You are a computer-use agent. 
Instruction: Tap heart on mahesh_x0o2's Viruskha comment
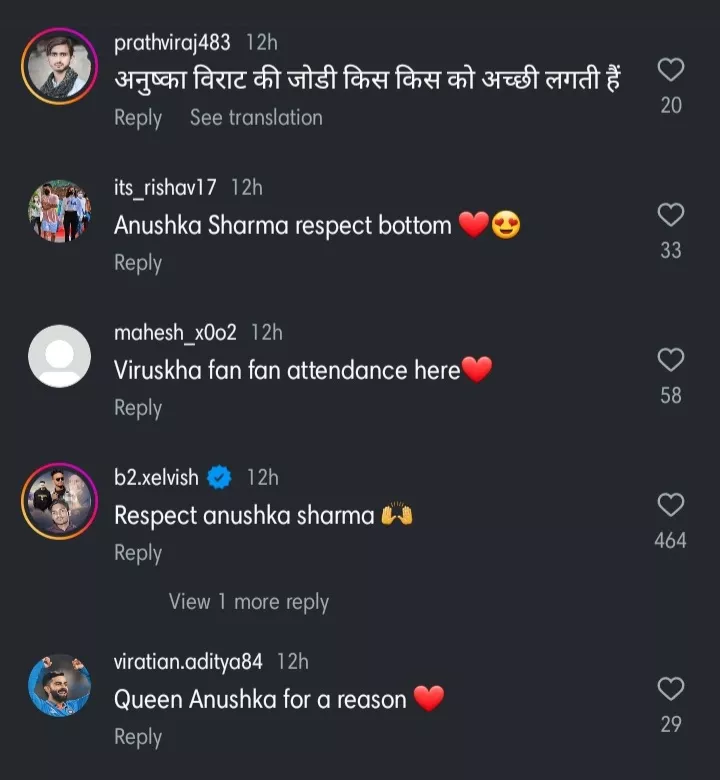click(x=671, y=360)
